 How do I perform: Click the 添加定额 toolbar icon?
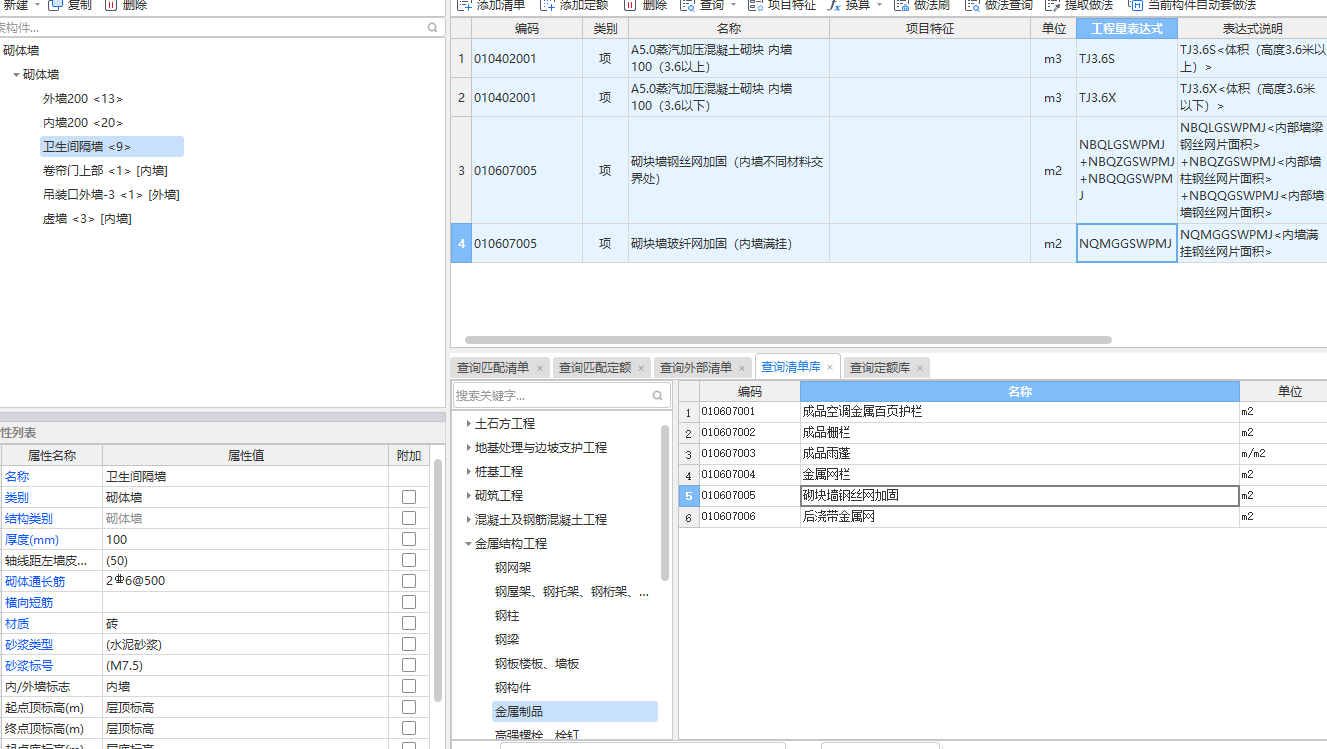pos(547,5)
